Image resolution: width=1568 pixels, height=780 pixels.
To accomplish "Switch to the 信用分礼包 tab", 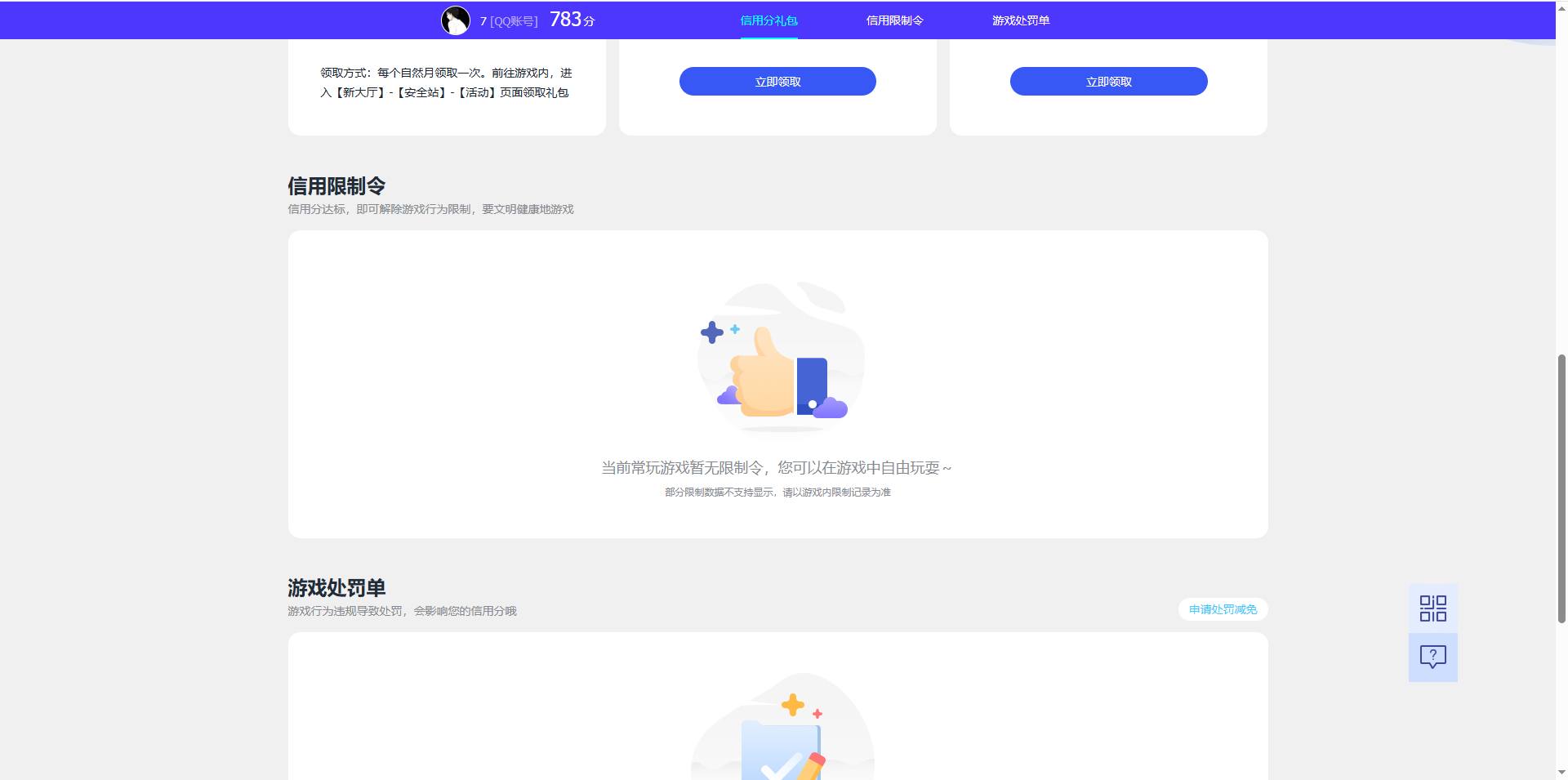I will tap(768, 20).
